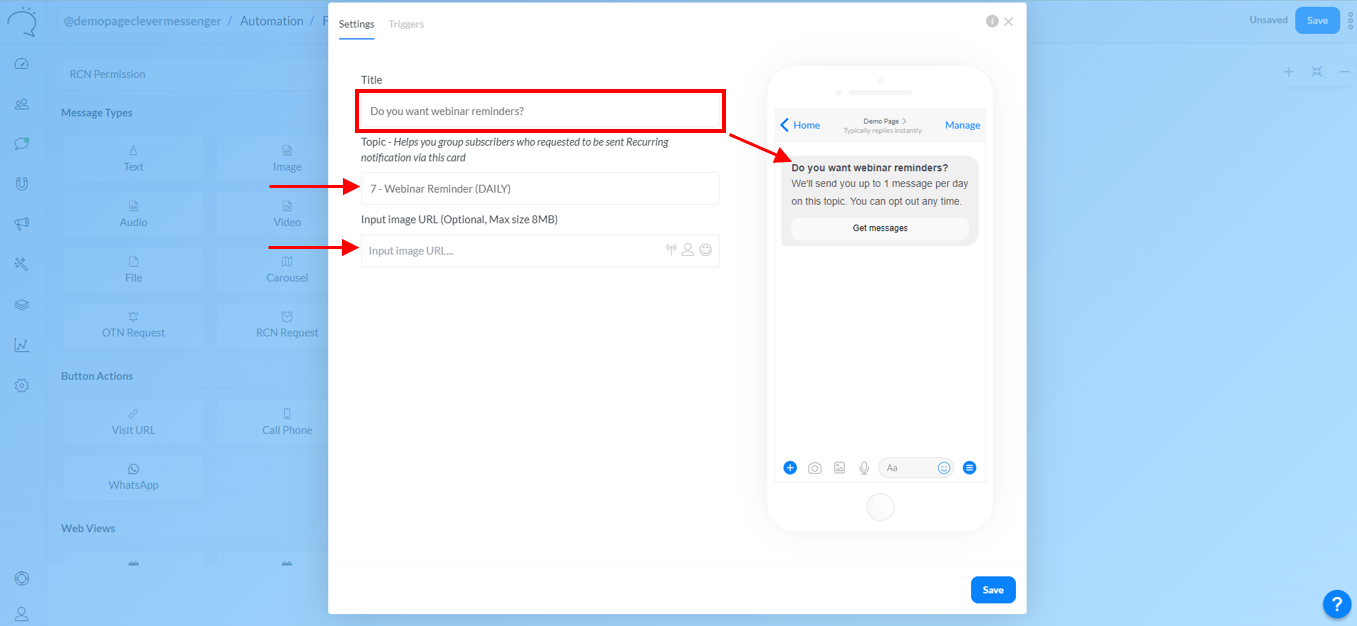
Task: Click the Title text input field
Action: (540, 111)
